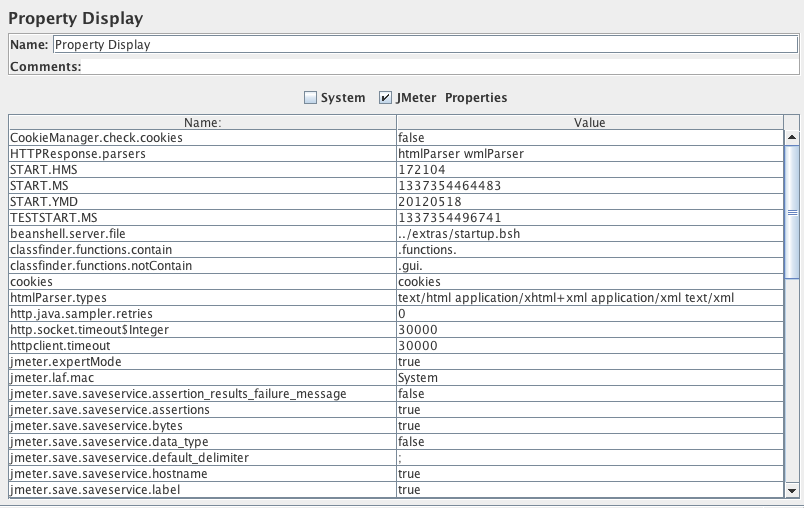Select the CookieManager.check.cookies row
Image resolution: width=804 pixels, height=508 pixels.
(x=202, y=138)
